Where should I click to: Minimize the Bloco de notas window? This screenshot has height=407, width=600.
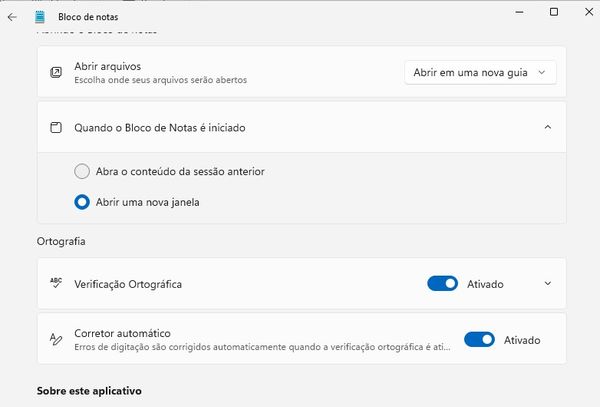tap(519, 12)
